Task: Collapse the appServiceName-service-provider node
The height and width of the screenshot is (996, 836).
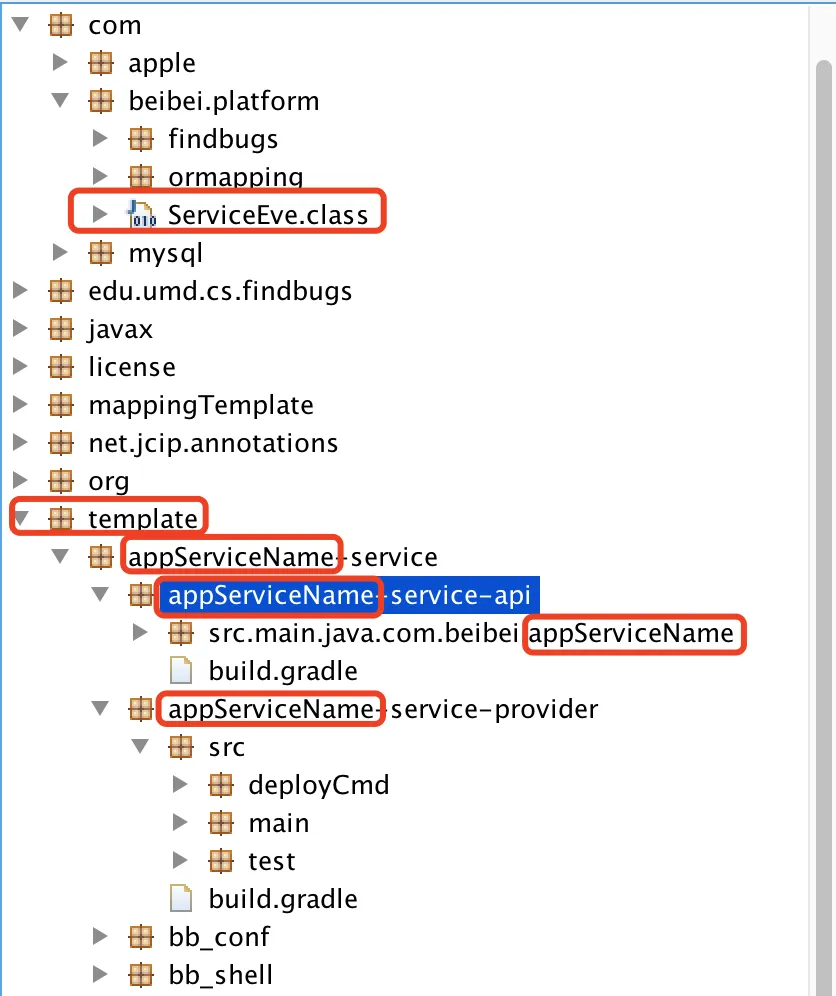Action: [x=100, y=708]
